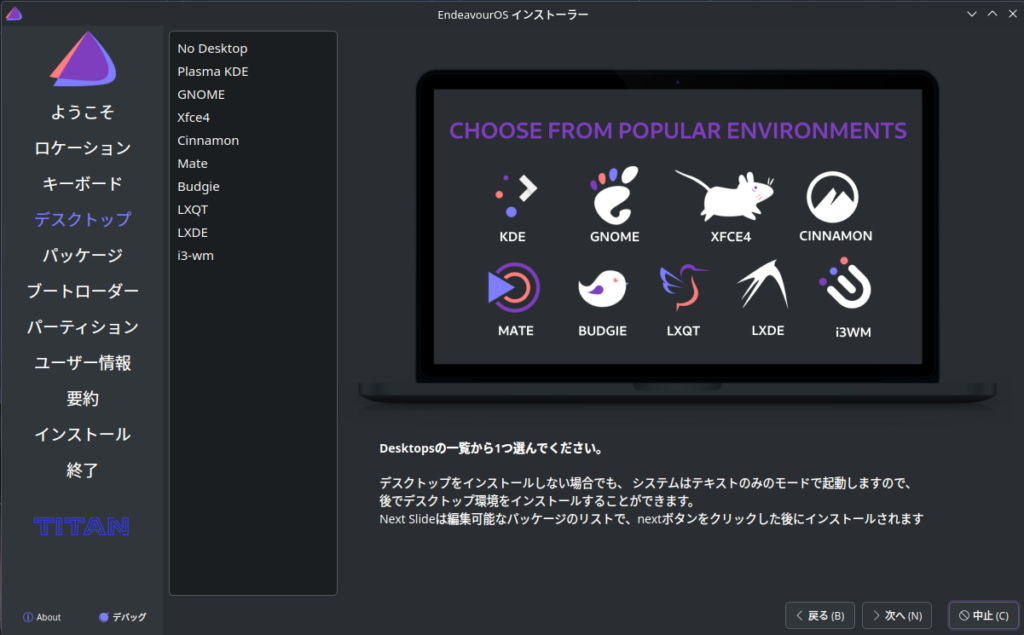Go to the パッケージ step in the sidebar

[x=82, y=255]
